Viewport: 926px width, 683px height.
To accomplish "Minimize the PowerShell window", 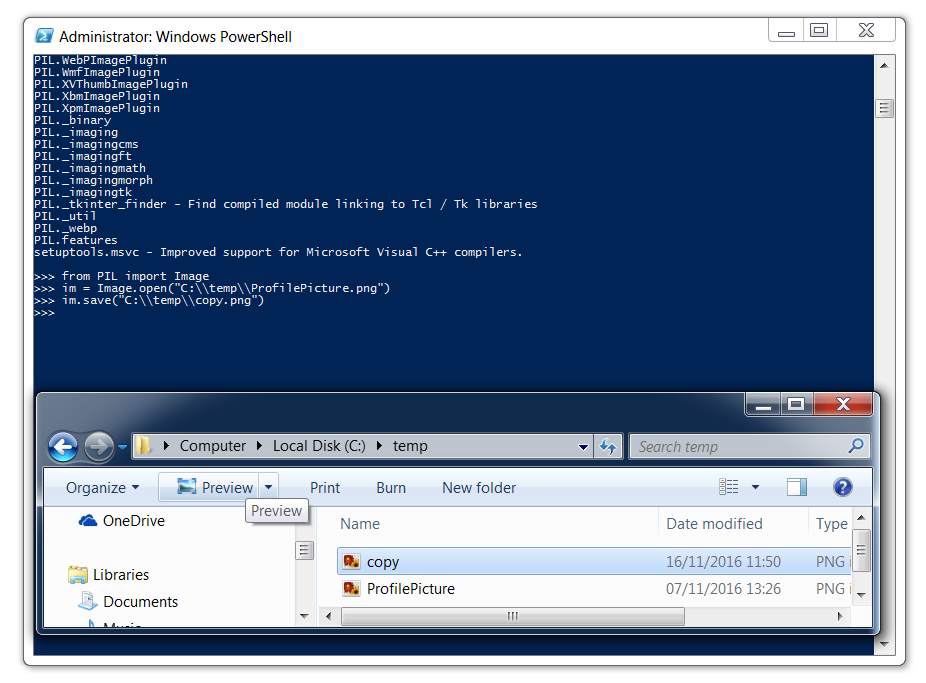I will [786, 31].
